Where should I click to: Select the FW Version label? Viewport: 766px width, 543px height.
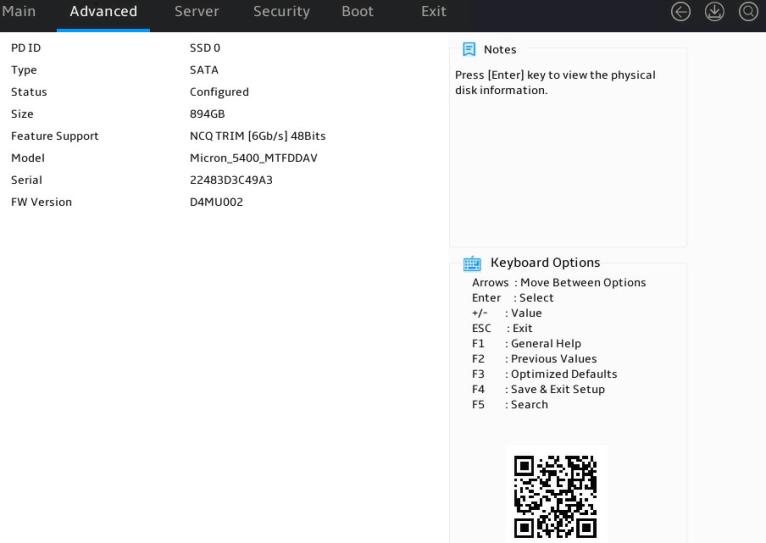coord(41,202)
